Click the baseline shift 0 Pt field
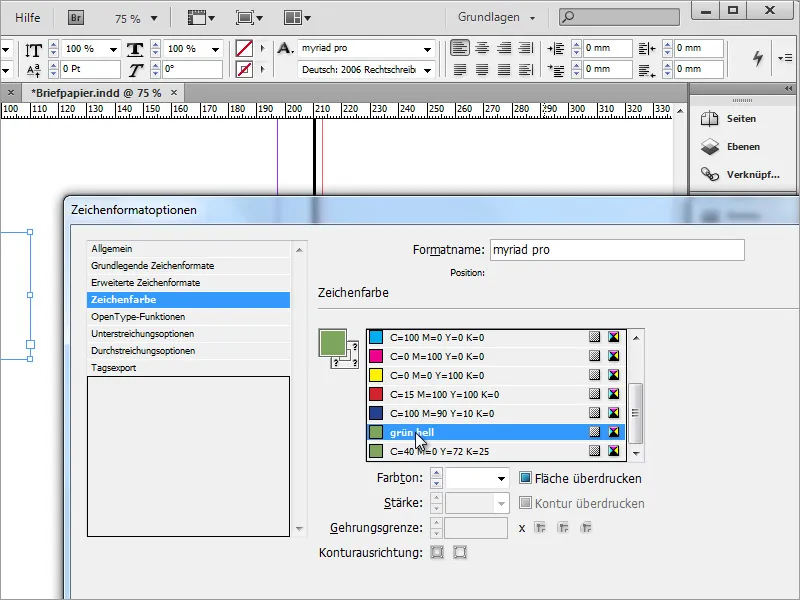This screenshot has width=800, height=600. [x=90, y=69]
